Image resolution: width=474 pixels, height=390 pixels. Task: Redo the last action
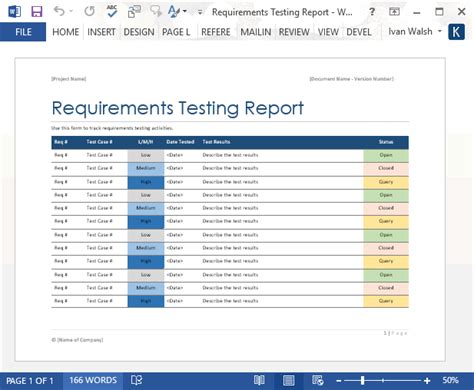coord(89,12)
